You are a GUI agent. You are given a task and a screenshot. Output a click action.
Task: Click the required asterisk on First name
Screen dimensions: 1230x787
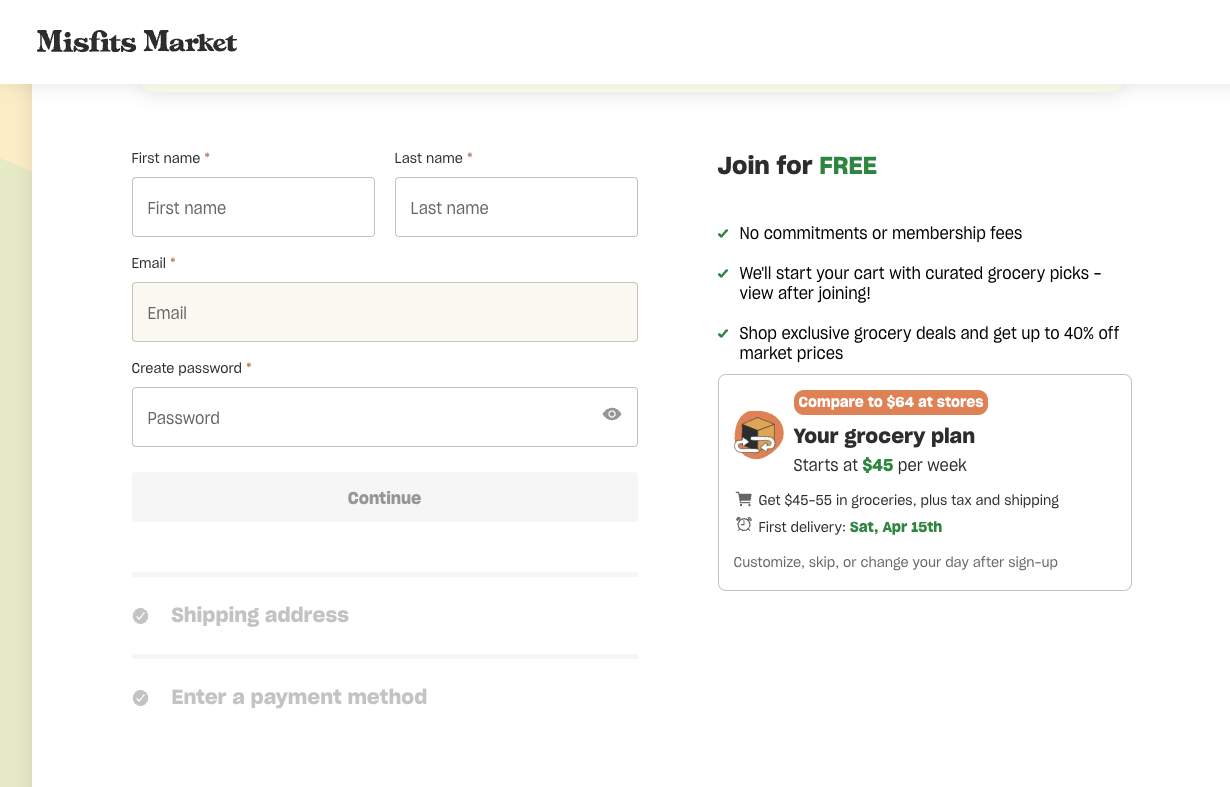coord(207,154)
